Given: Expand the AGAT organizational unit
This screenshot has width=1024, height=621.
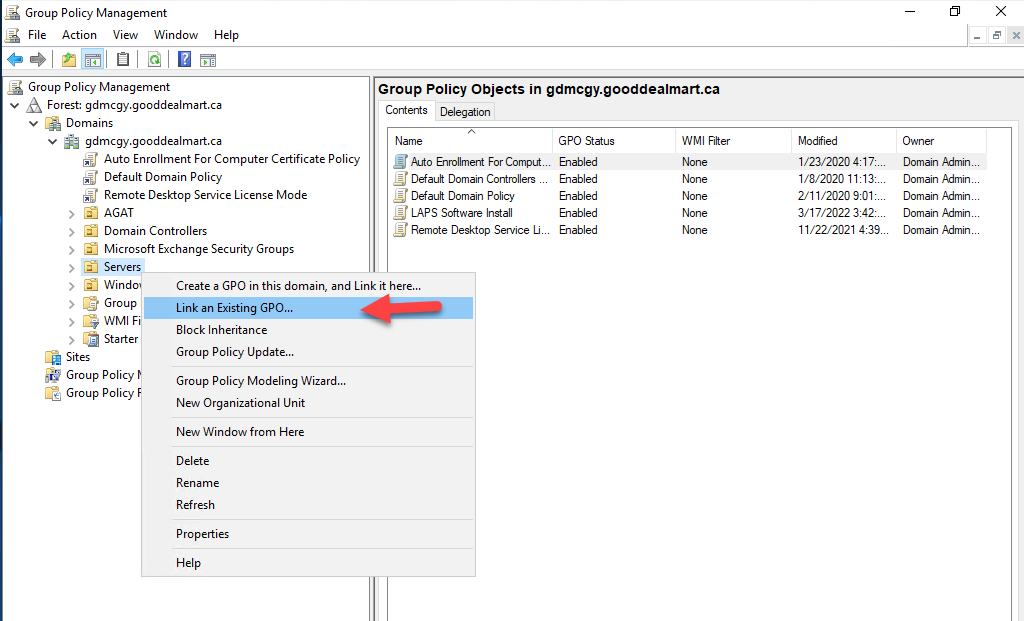Looking at the screenshot, I should 71,213.
